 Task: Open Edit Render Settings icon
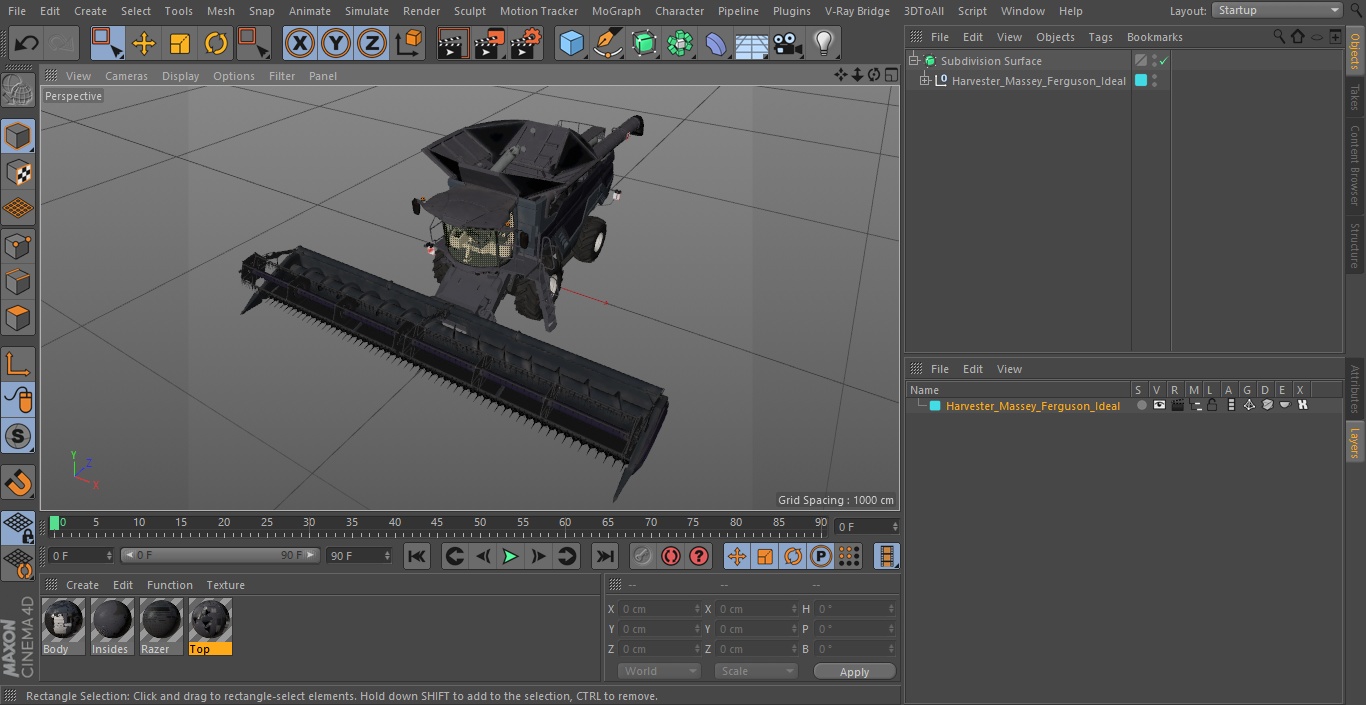coord(525,43)
